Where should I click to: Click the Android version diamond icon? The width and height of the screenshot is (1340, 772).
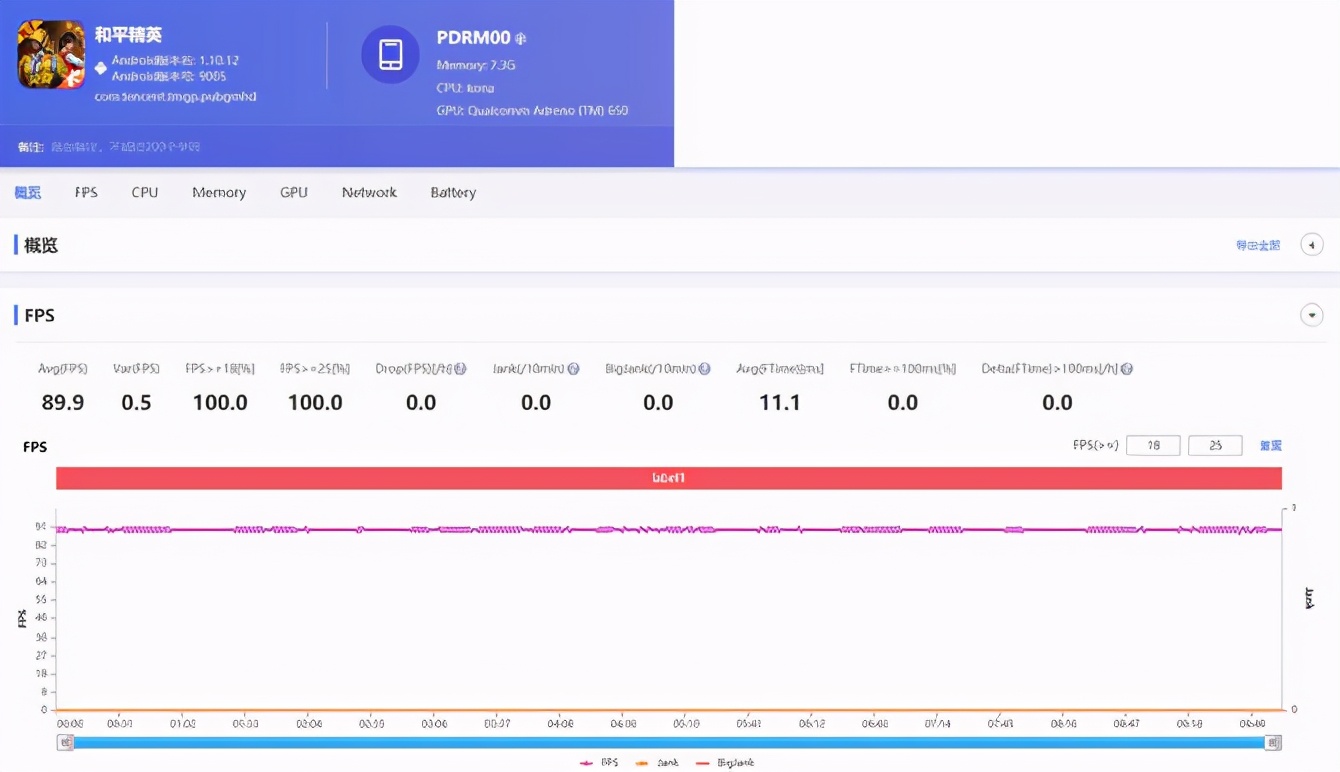pos(101,68)
